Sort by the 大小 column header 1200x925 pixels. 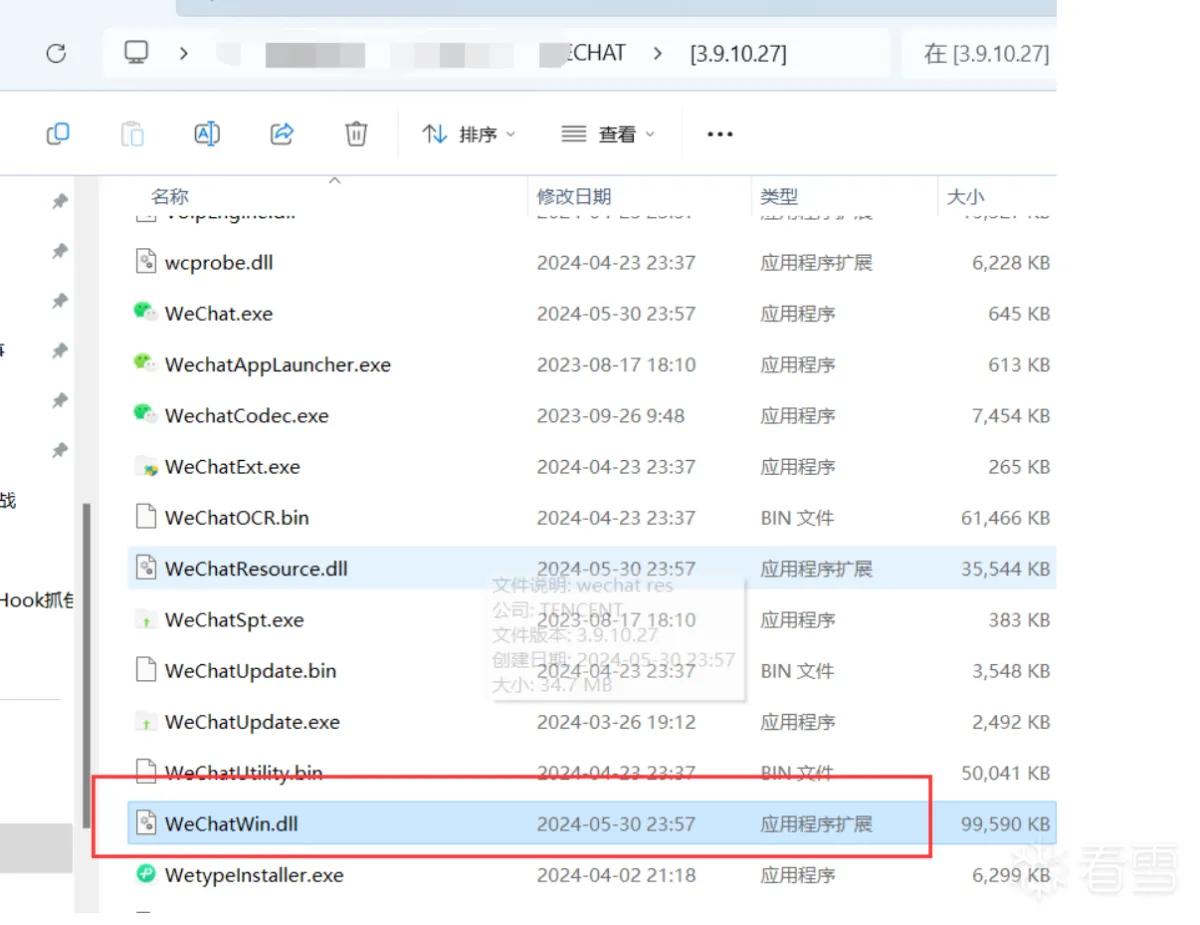click(x=965, y=197)
